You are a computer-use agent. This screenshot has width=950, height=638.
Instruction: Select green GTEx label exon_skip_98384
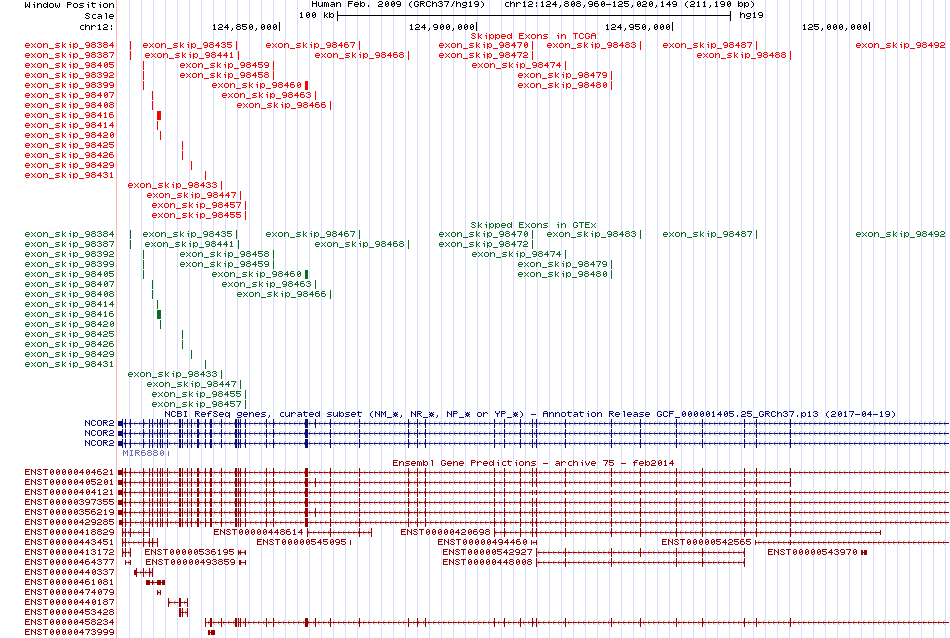69,234
